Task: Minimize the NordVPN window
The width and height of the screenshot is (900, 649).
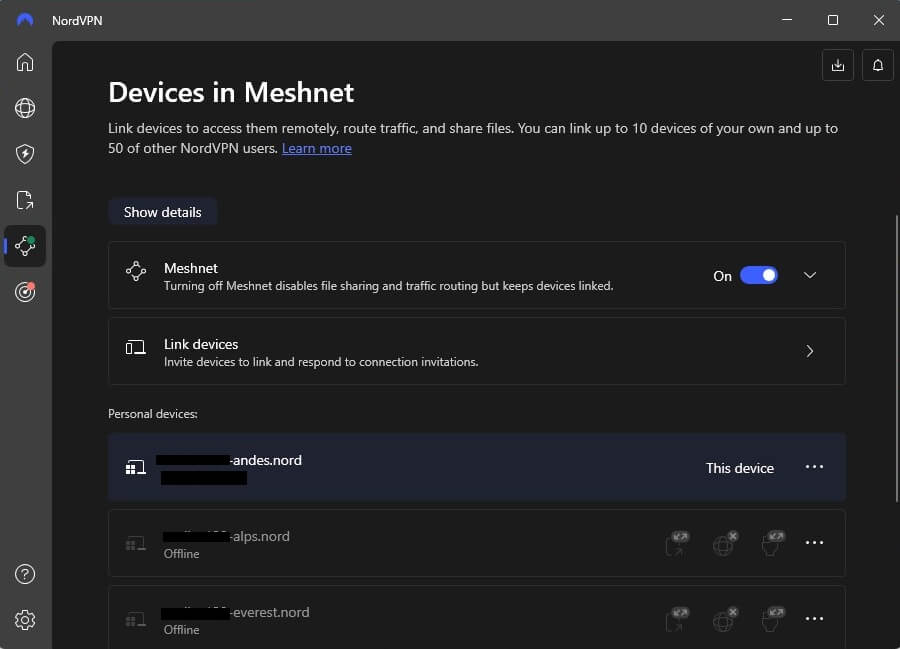Action: pos(787,20)
